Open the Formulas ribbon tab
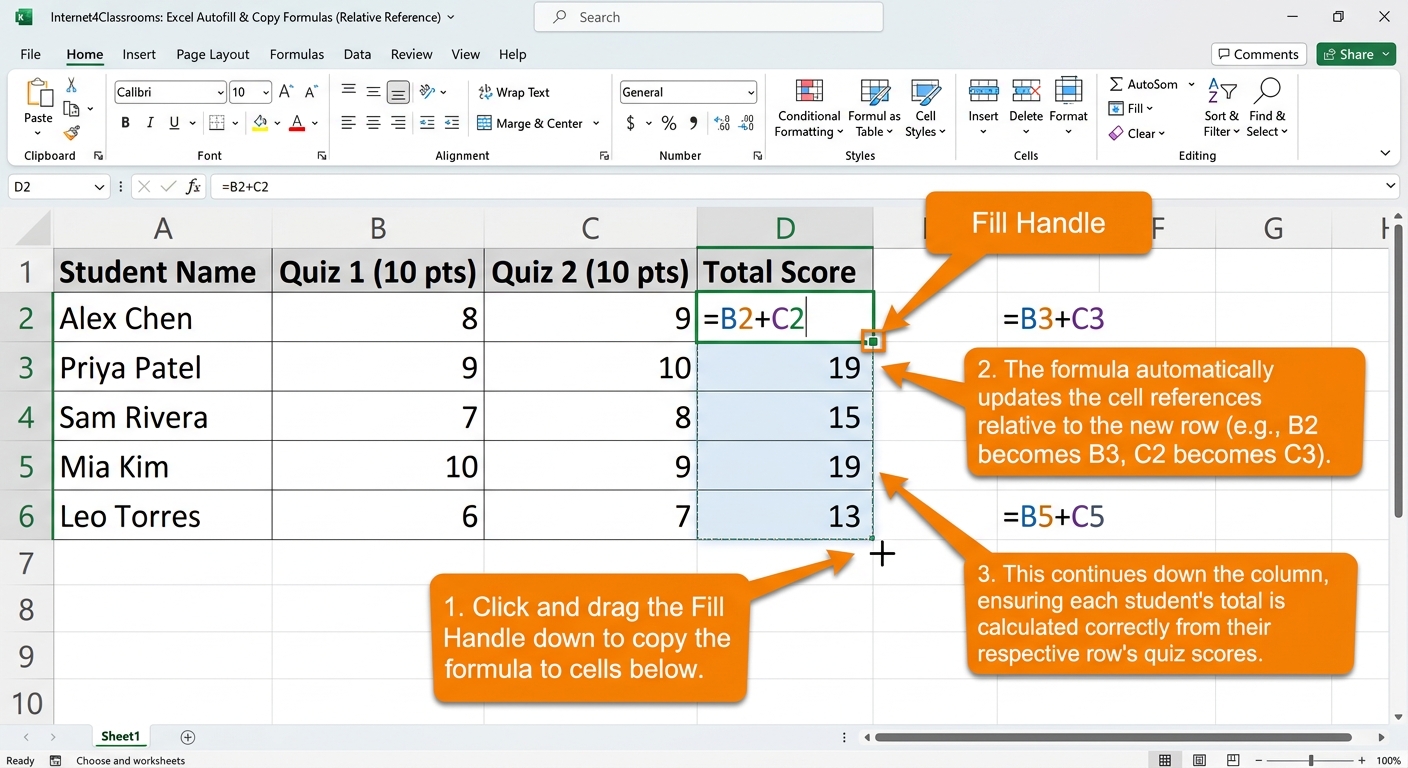The image size is (1408, 768). point(297,54)
